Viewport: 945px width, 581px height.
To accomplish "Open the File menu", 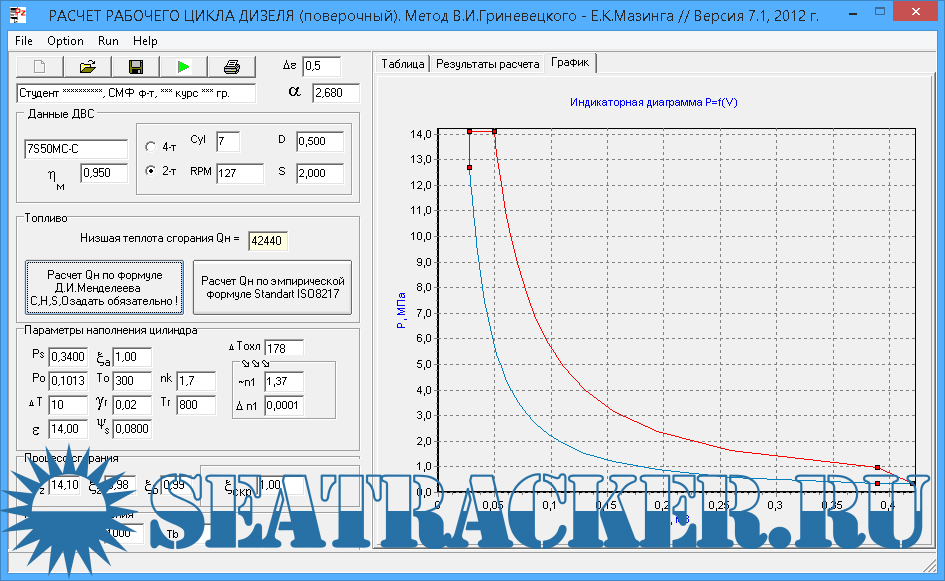I will pyautogui.click(x=24, y=41).
